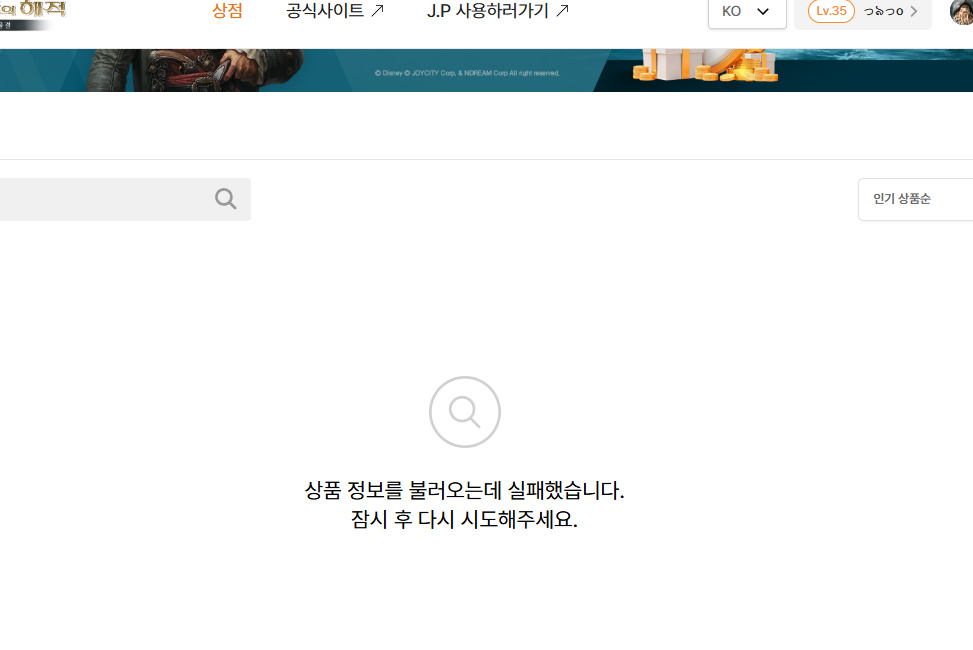Focus the product search input field
The image size is (973, 650).
(x=100, y=199)
